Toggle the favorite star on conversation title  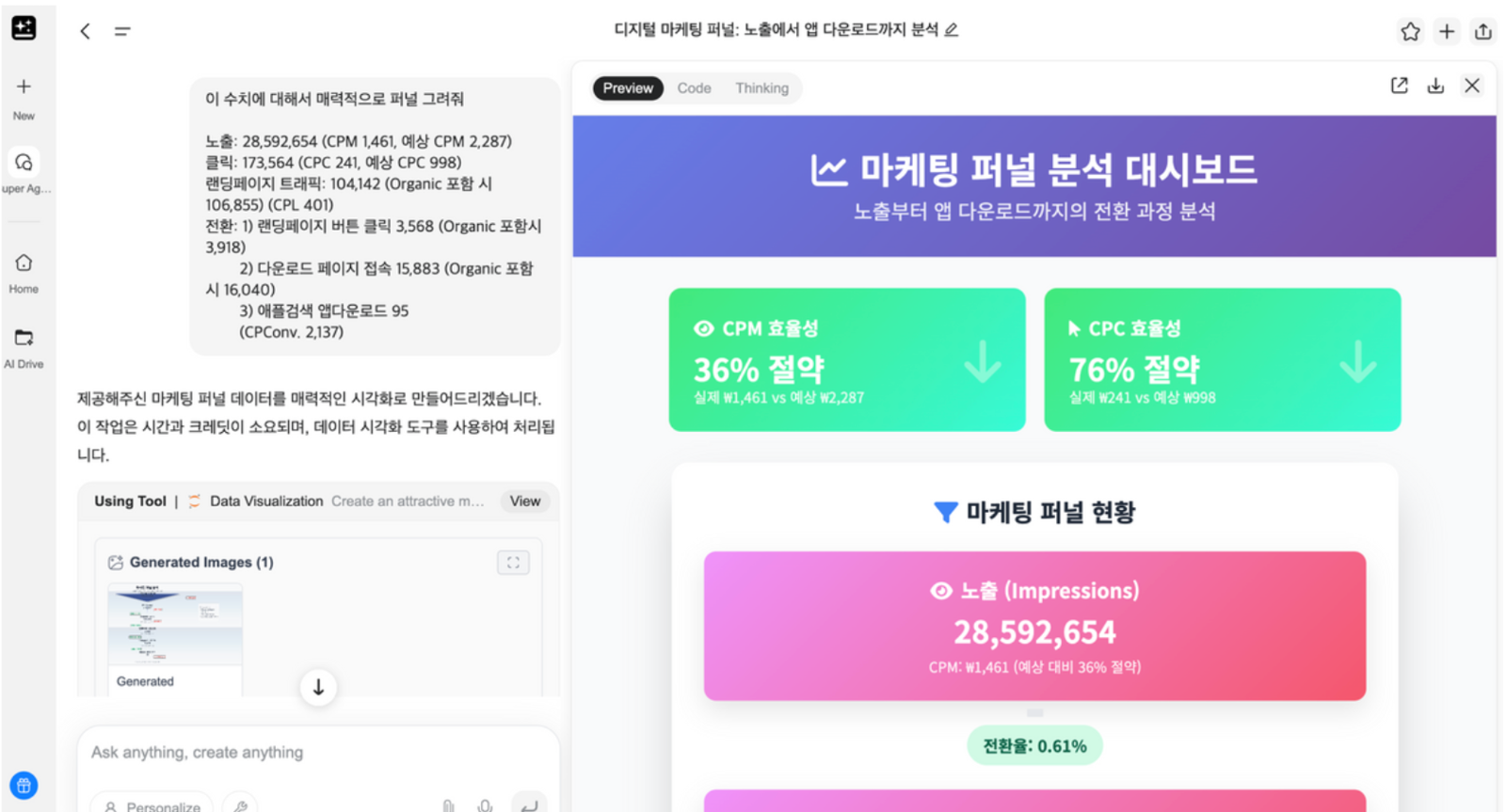(x=1411, y=30)
